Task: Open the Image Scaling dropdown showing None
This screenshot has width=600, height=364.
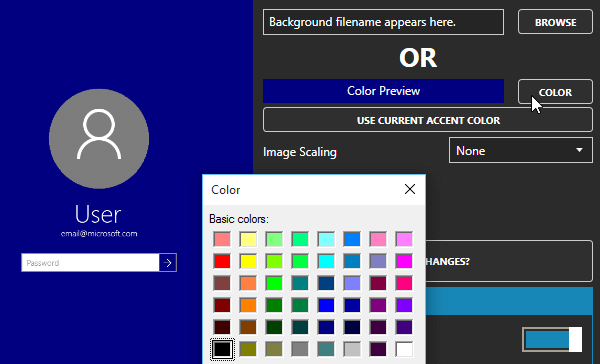Action: click(520, 150)
